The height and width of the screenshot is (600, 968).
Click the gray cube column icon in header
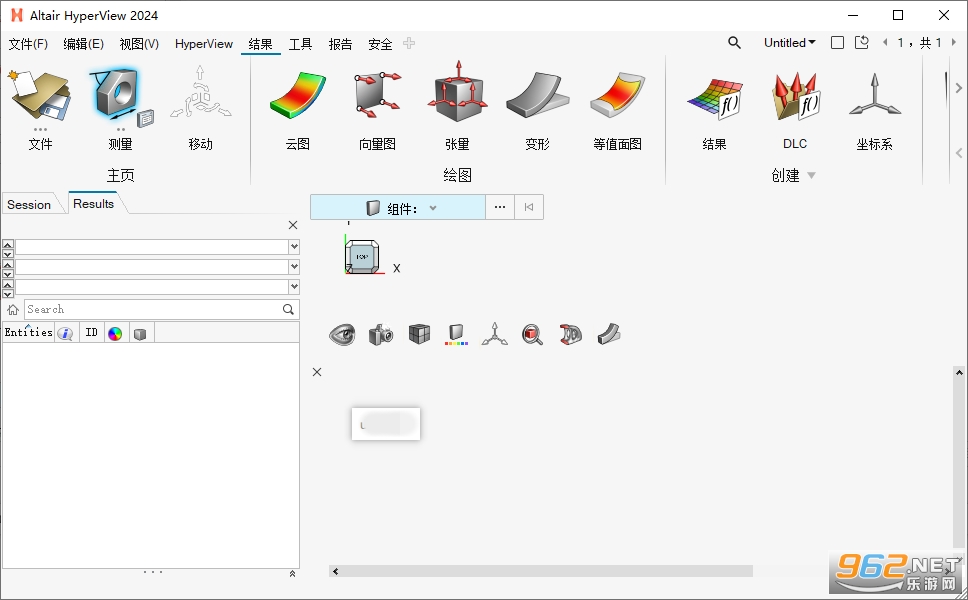click(140, 333)
